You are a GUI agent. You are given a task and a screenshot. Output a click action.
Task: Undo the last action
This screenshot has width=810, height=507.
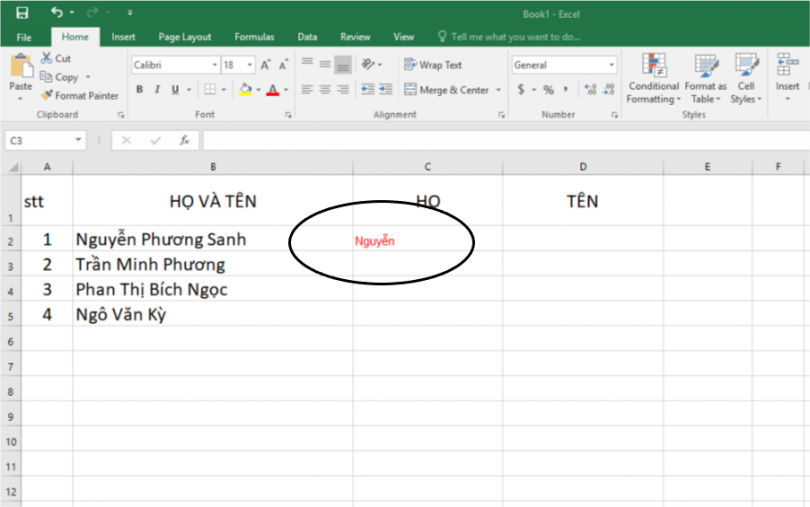(57, 12)
